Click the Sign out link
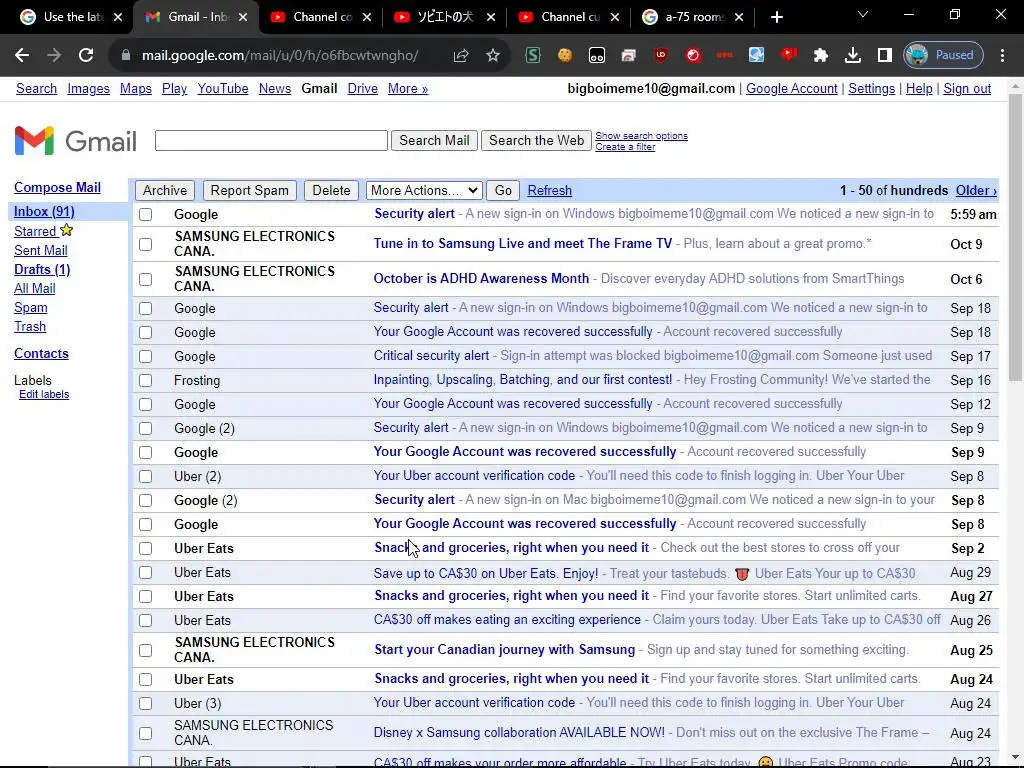Screen dimensions: 1024x768 click(x=967, y=89)
